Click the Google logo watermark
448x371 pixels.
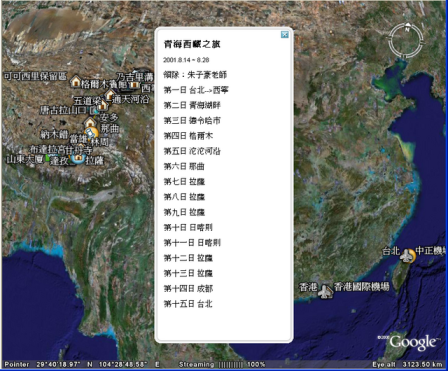point(413,342)
